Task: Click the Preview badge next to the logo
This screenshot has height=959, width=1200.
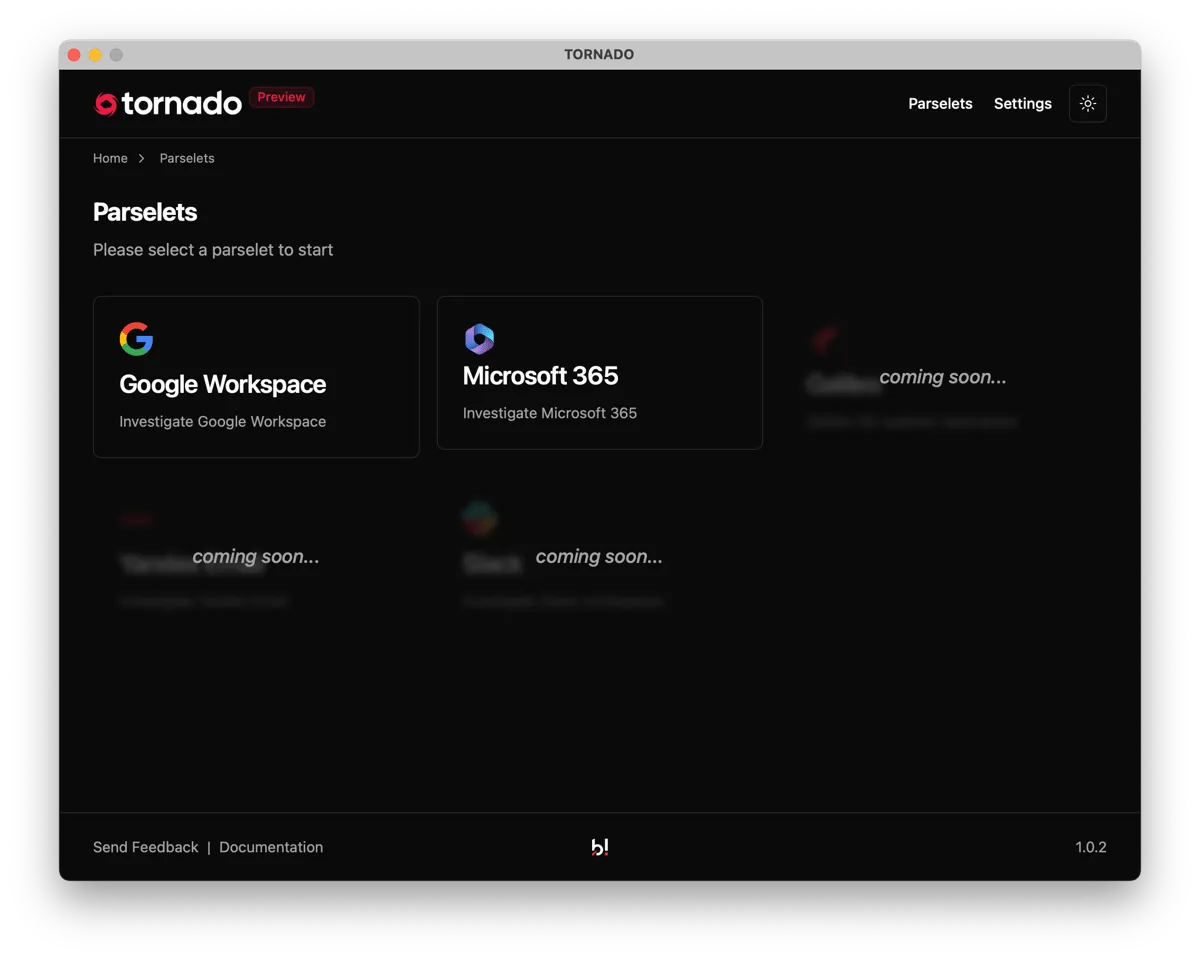Action: 281,96
